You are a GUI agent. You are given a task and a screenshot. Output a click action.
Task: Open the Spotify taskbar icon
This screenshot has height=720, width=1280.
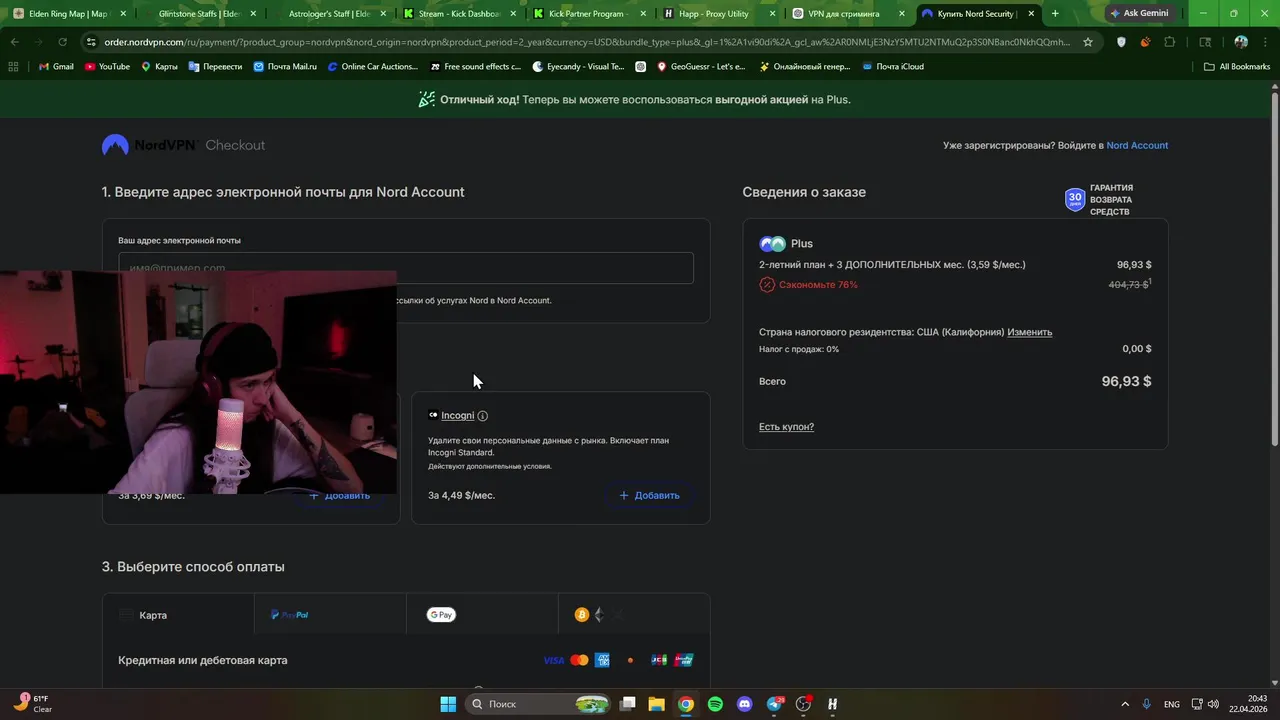tap(715, 704)
